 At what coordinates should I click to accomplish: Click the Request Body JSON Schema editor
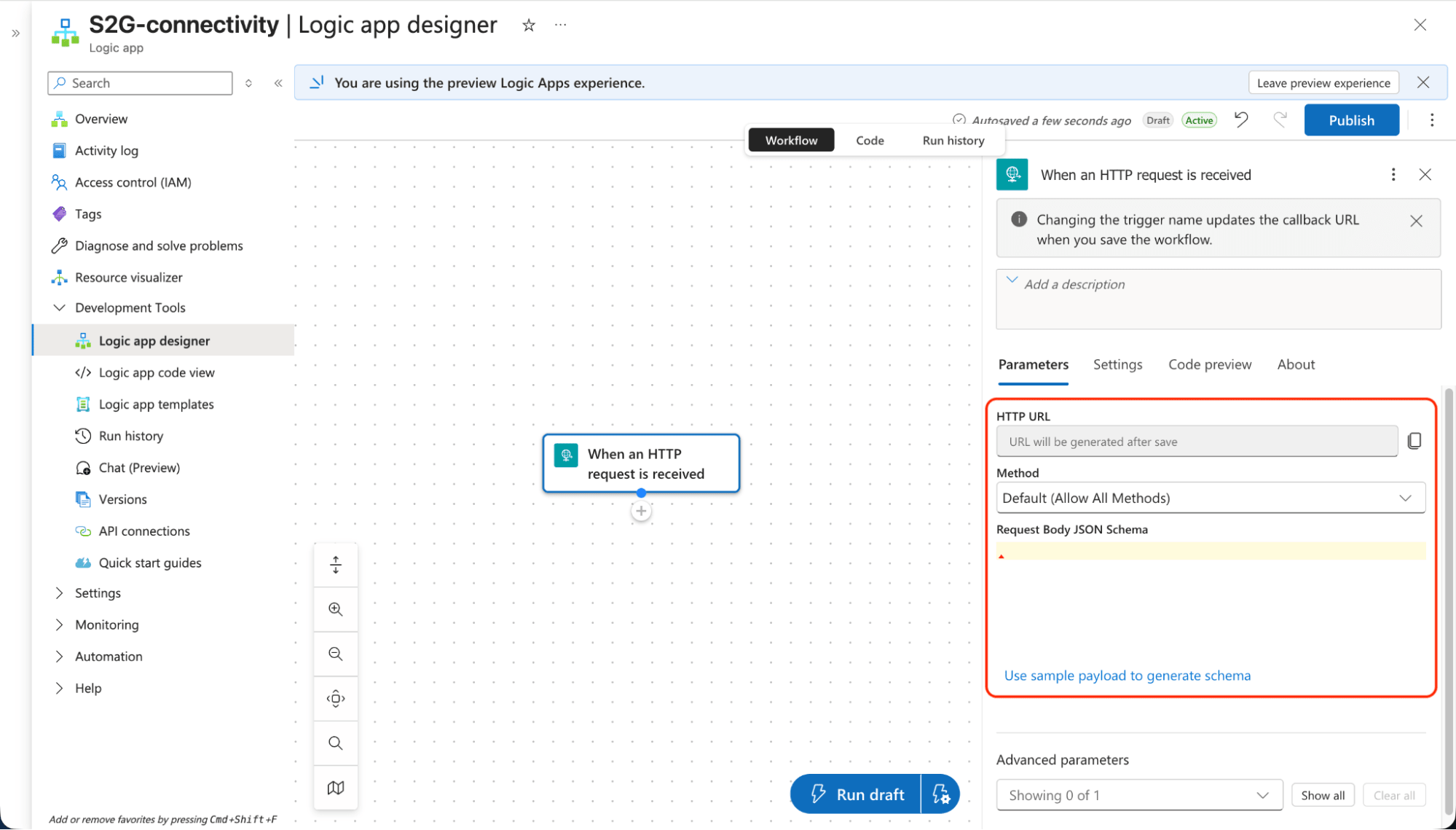tap(1211, 601)
